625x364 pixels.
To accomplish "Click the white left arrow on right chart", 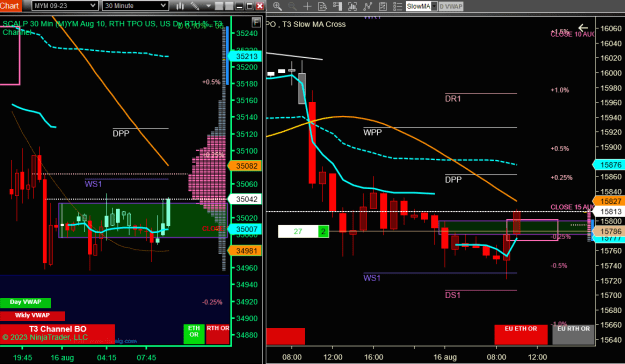I will pos(583,28).
